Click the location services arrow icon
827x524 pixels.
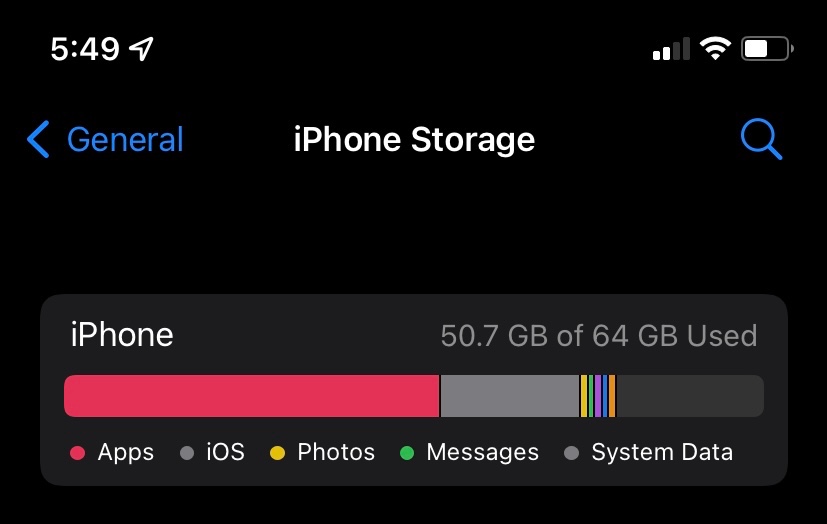click(x=142, y=48)
